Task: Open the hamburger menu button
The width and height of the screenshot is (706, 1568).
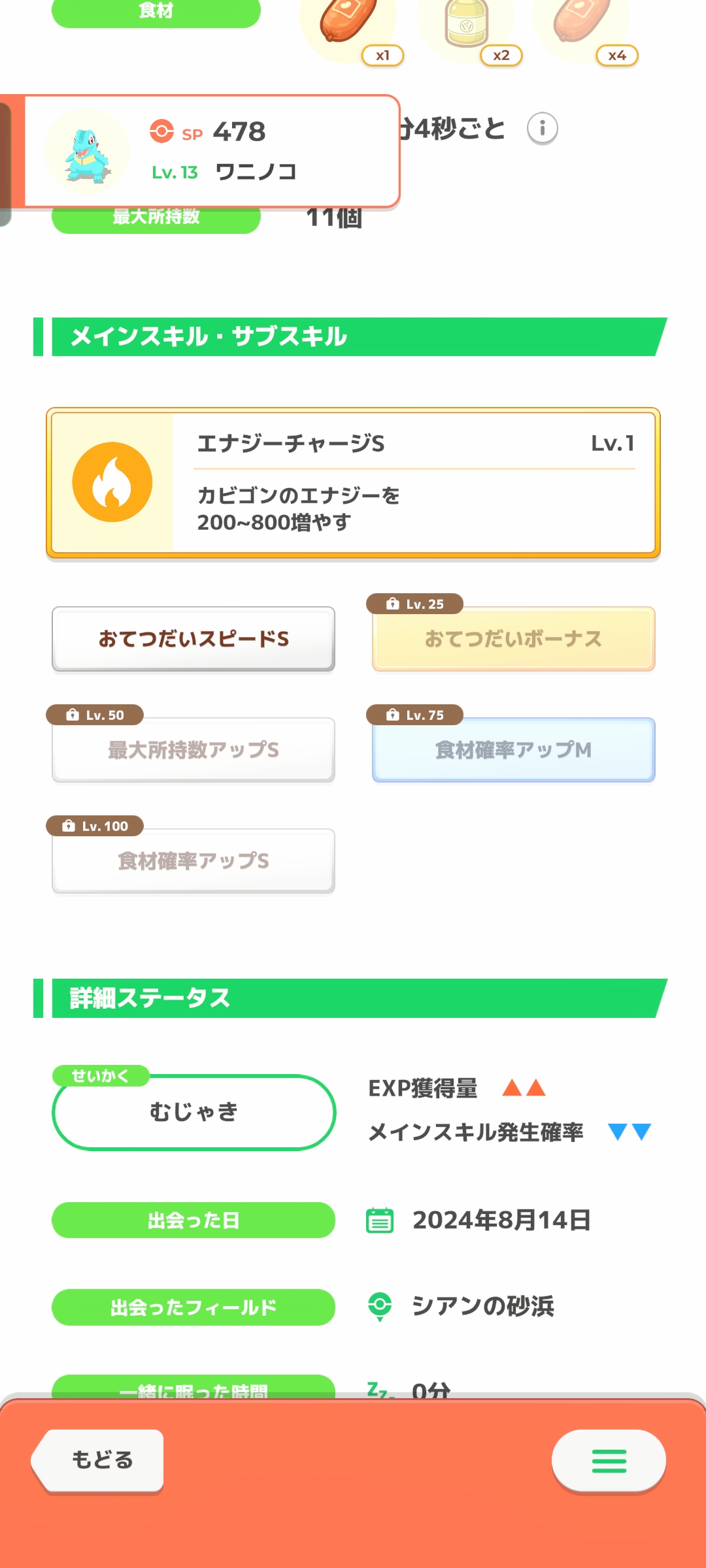Action: [609, 1461]
